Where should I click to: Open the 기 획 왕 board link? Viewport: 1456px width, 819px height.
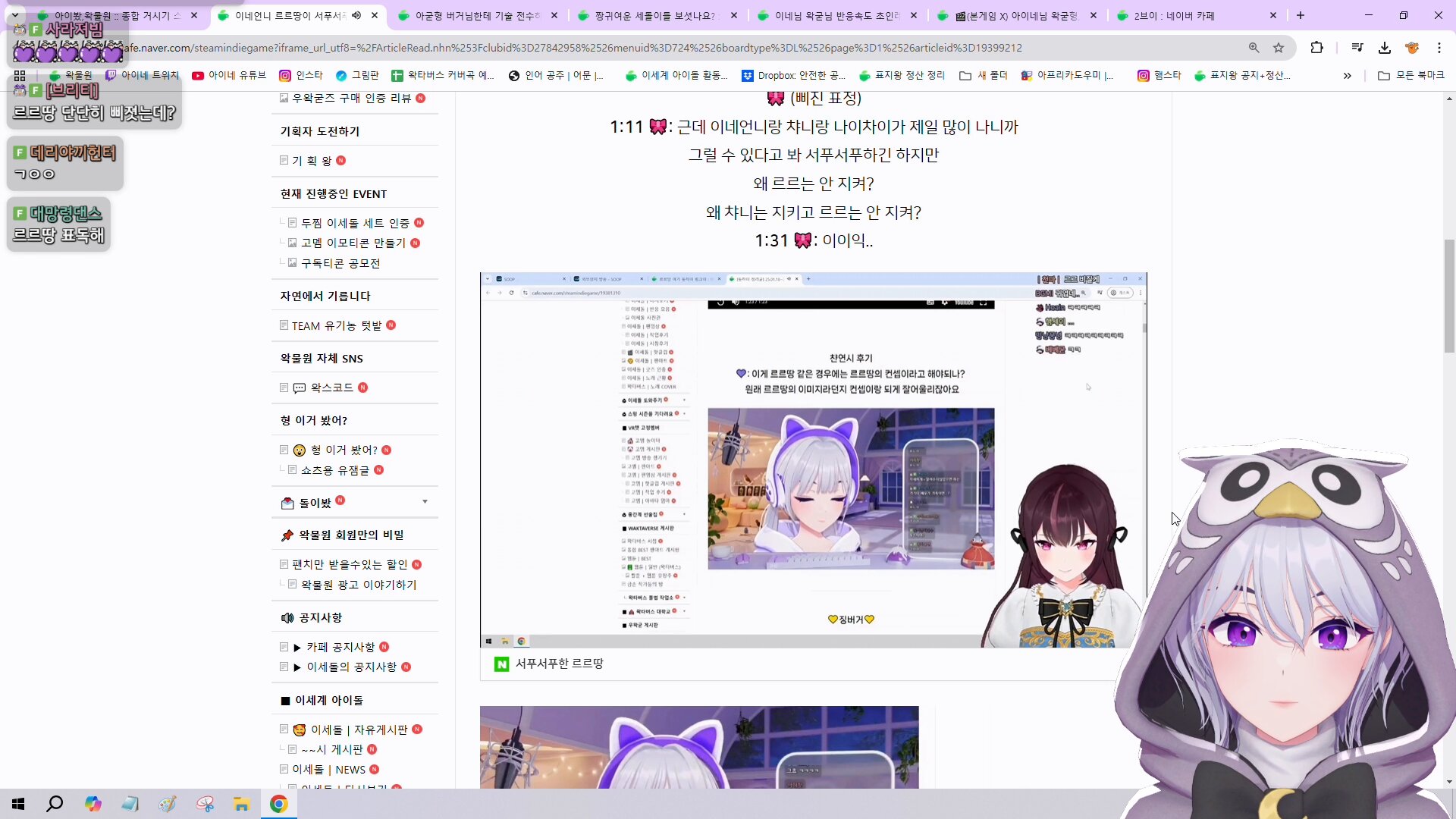click(312, 161)
